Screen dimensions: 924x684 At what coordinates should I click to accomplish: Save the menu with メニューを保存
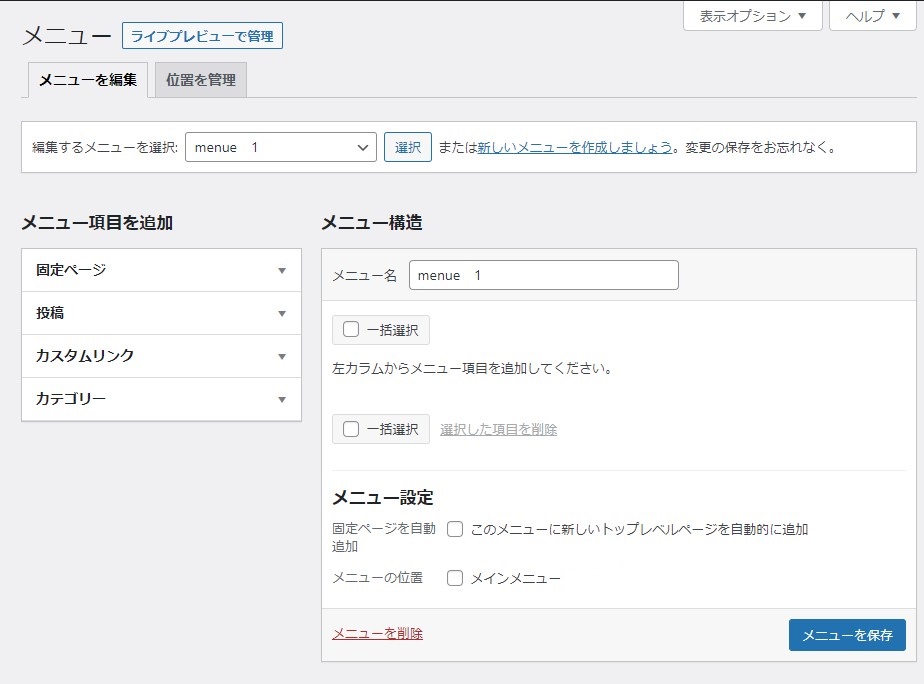click(x=846, y=635)
